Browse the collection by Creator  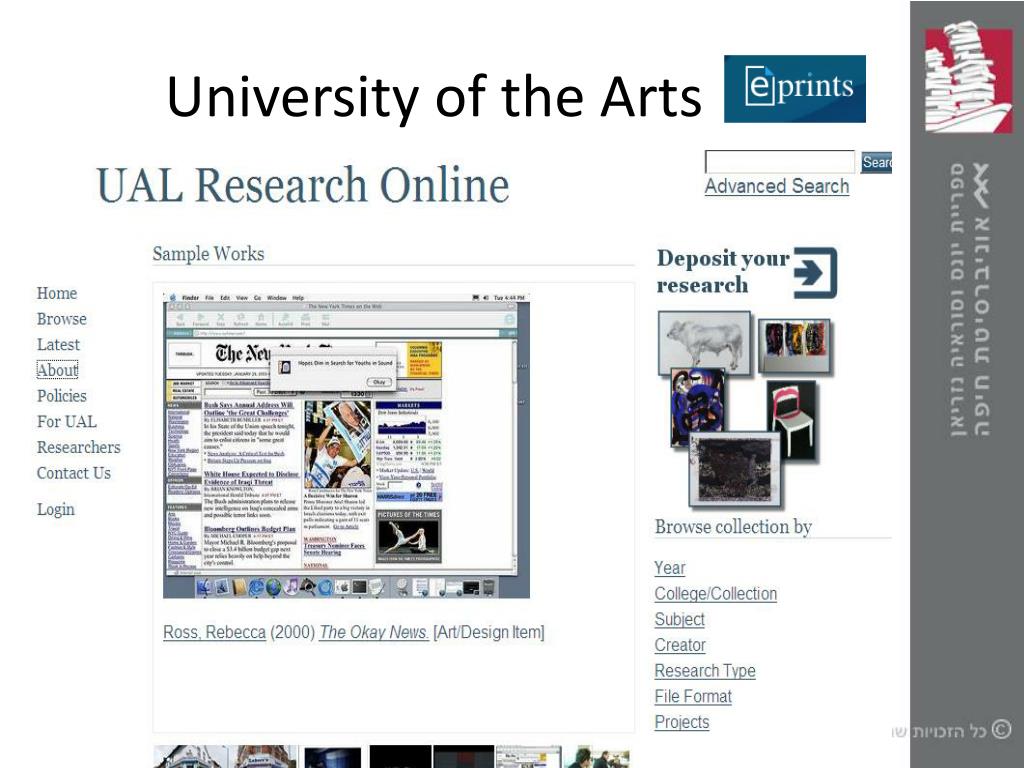680,645
